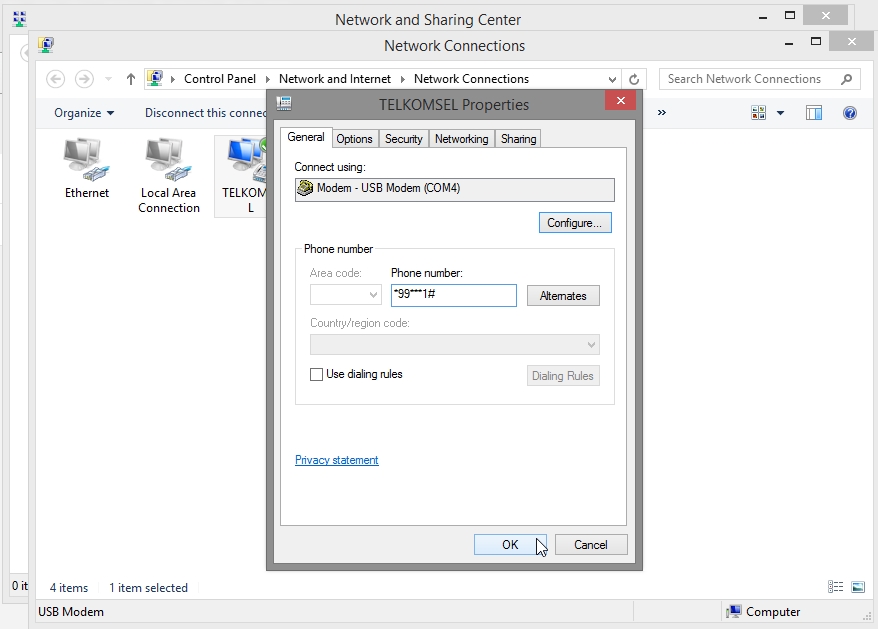Select the TELKOMSEL connection icon

point(243,175)
